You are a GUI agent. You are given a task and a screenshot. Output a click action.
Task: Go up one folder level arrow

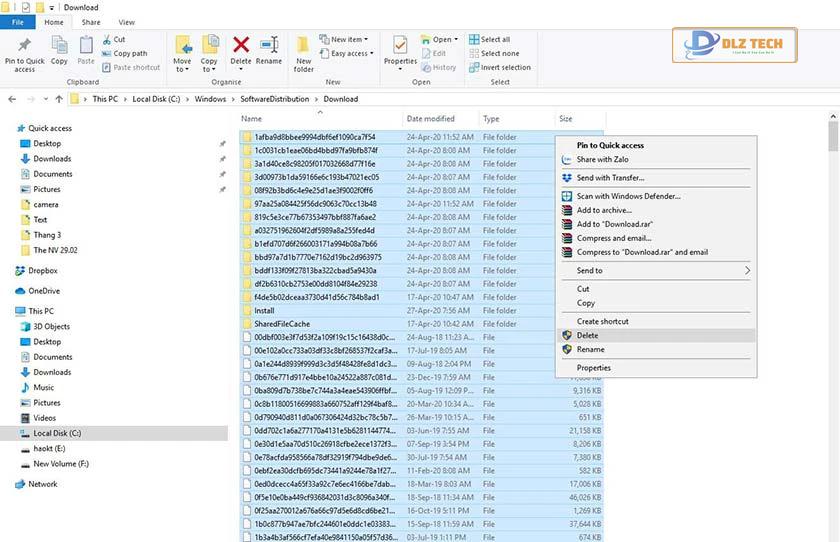[x=59, y=99]
